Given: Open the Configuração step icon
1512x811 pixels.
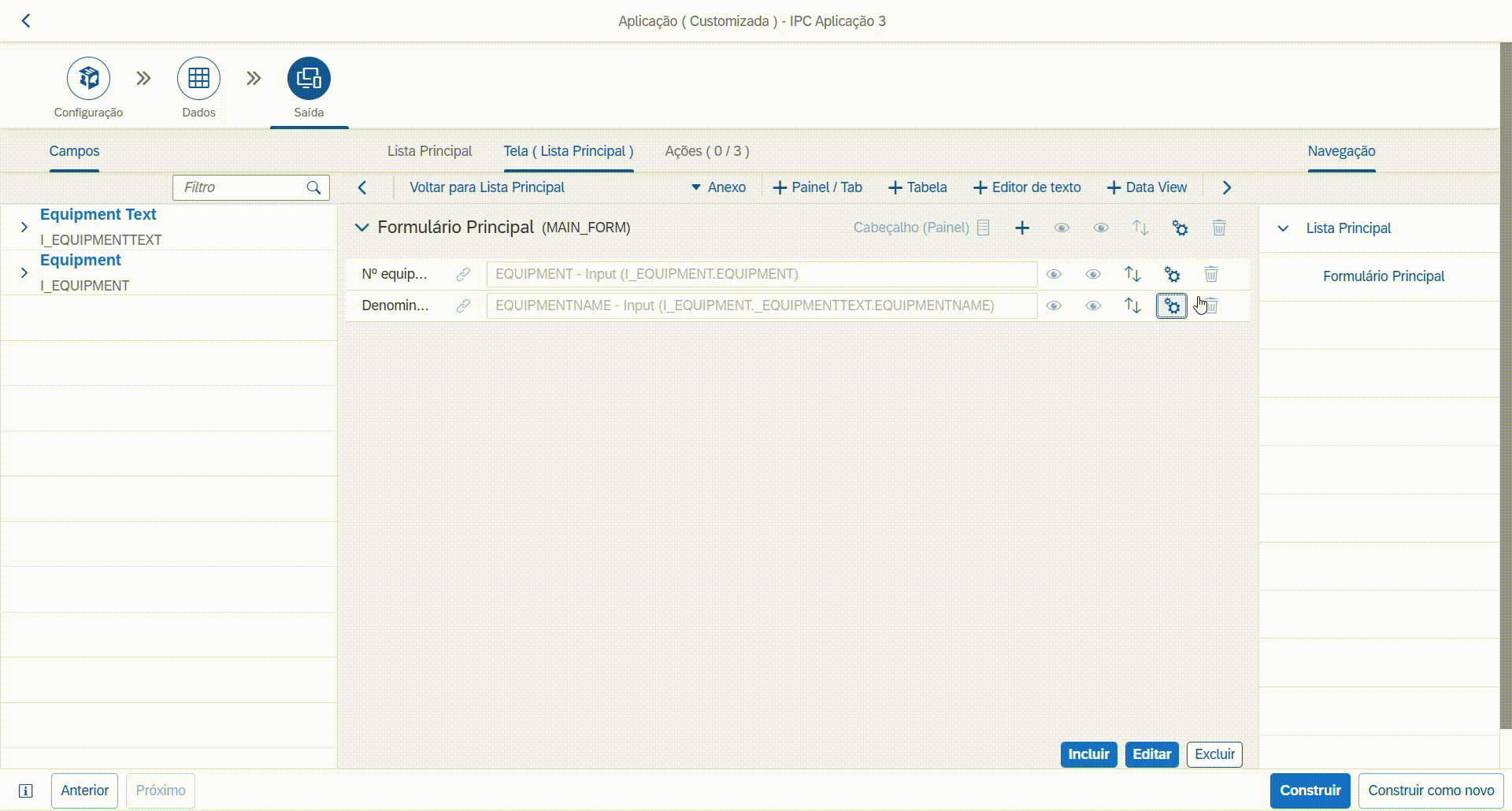Looking at the screenshot, I should [88, 79].
